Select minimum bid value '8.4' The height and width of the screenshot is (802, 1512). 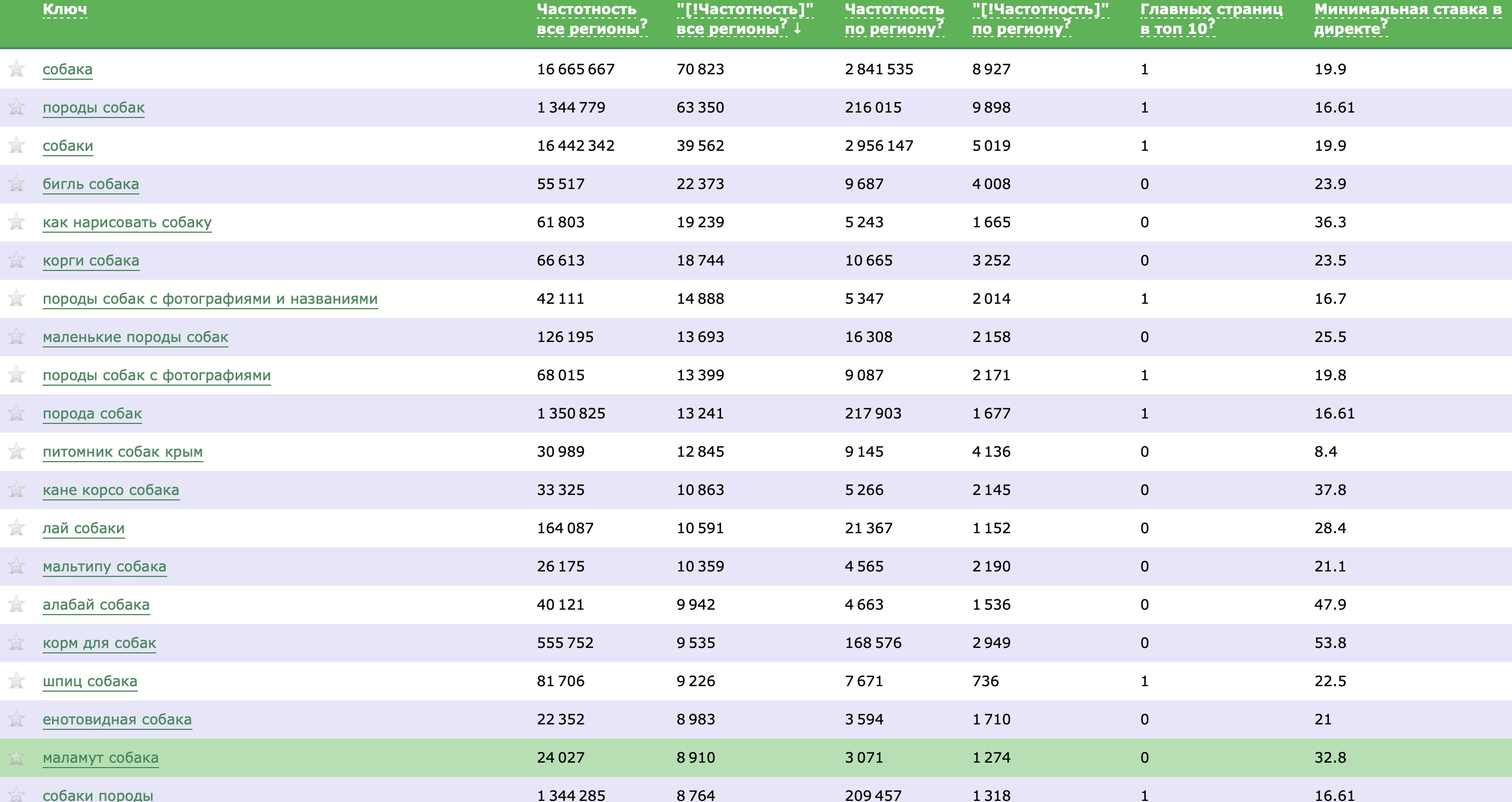(1326, 451)
